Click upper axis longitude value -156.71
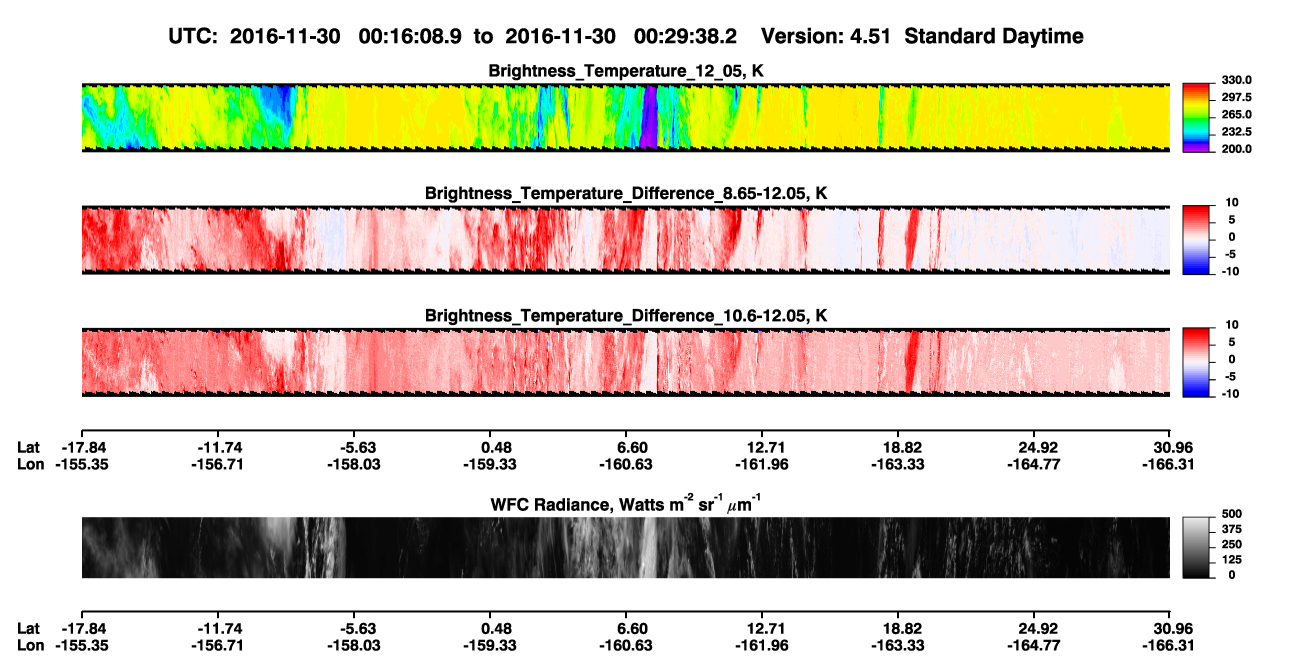 [x=219, y=465]
